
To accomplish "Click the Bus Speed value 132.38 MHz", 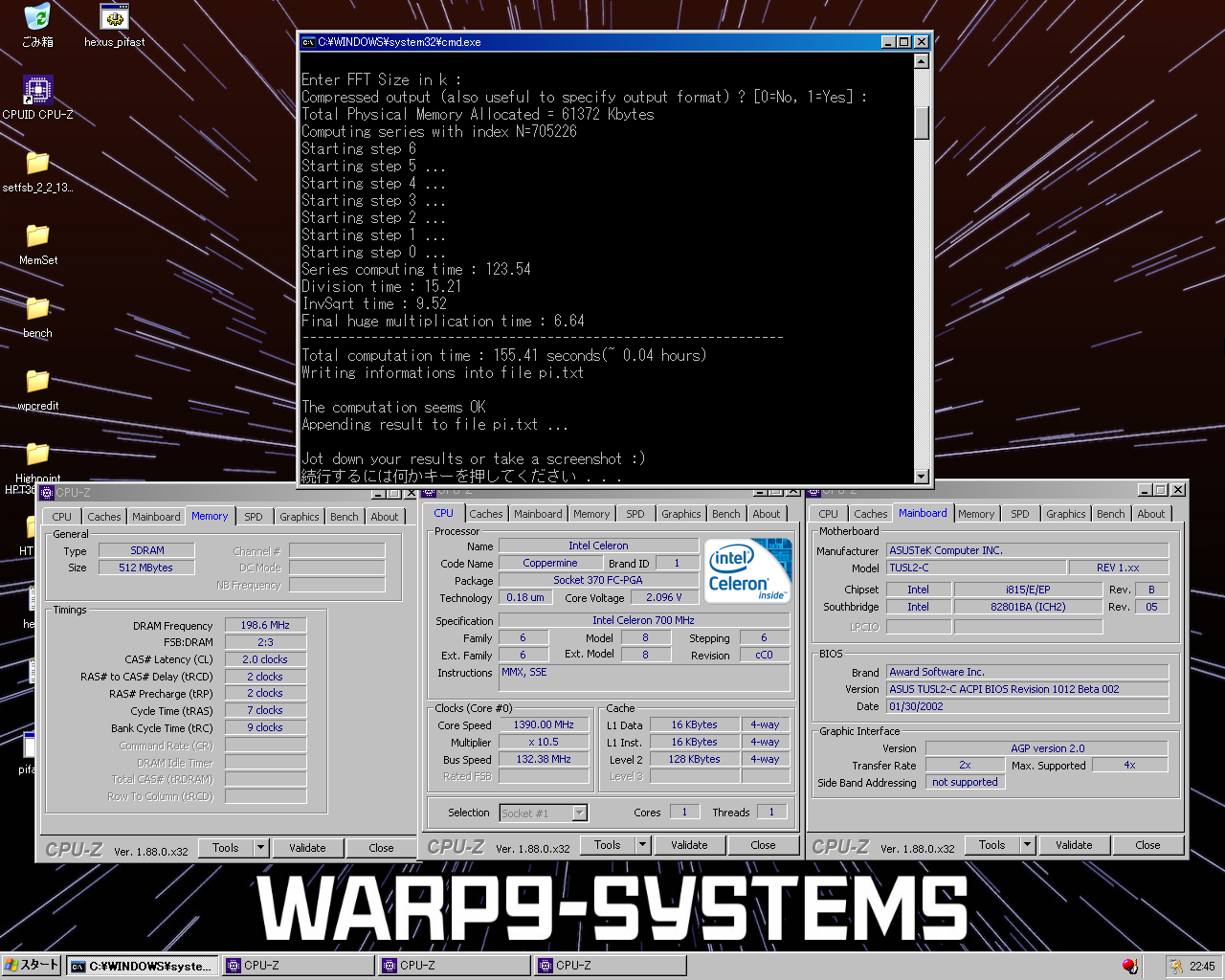I will [x=544, y=759].
